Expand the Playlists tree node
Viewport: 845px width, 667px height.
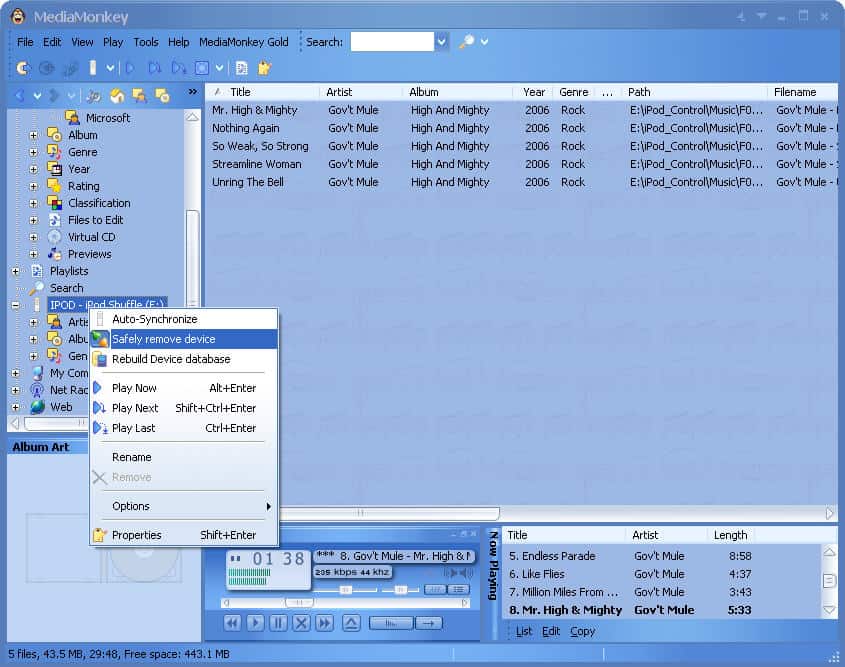pos(15,271)
